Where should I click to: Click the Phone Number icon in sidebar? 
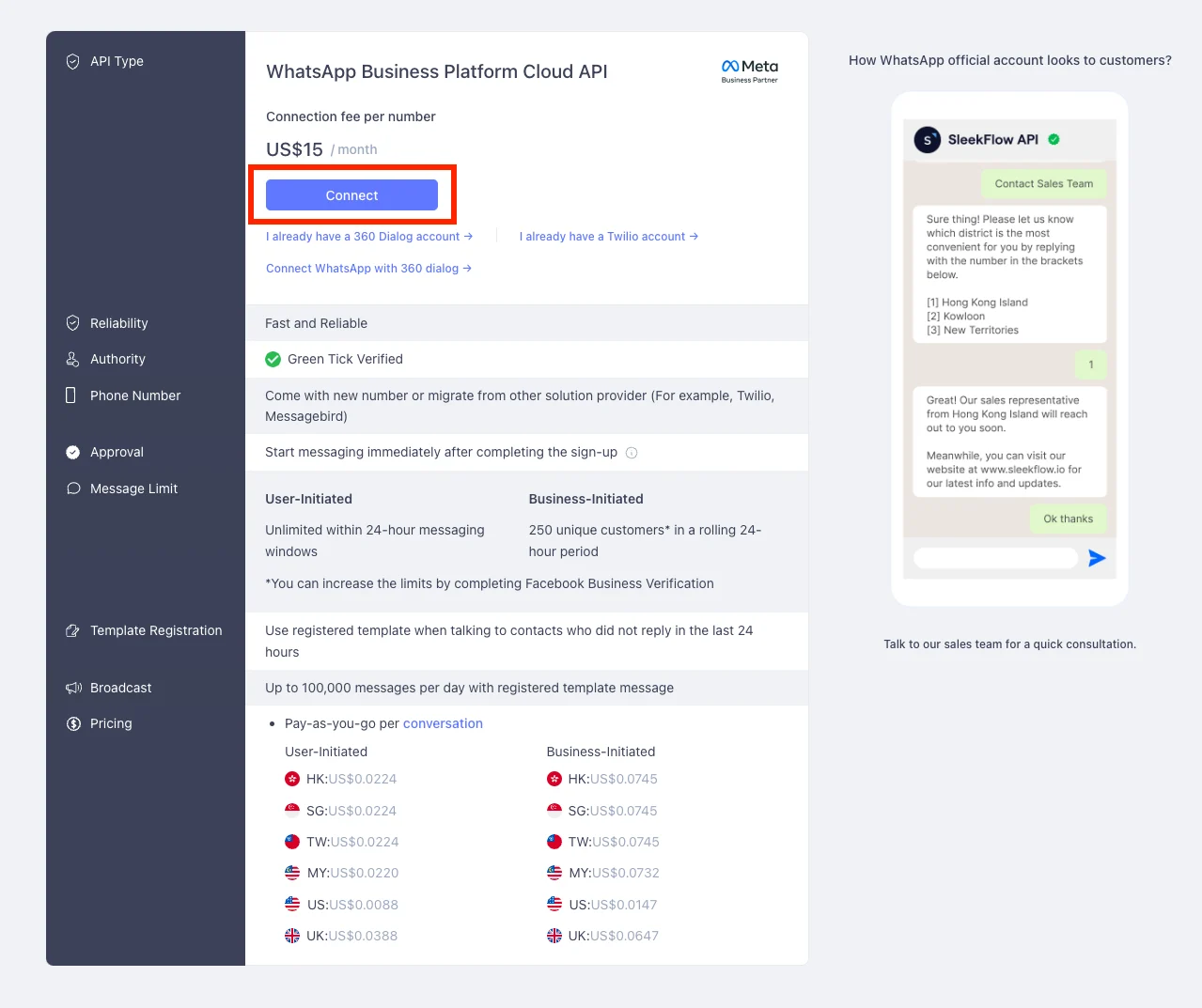73,395
